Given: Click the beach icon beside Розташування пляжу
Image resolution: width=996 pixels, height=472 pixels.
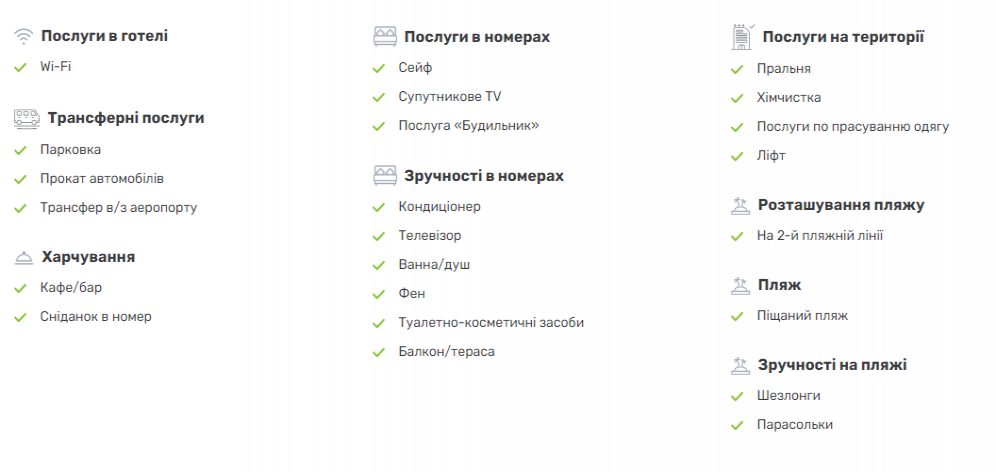Looking at the screenshot, I should [740, 206].
